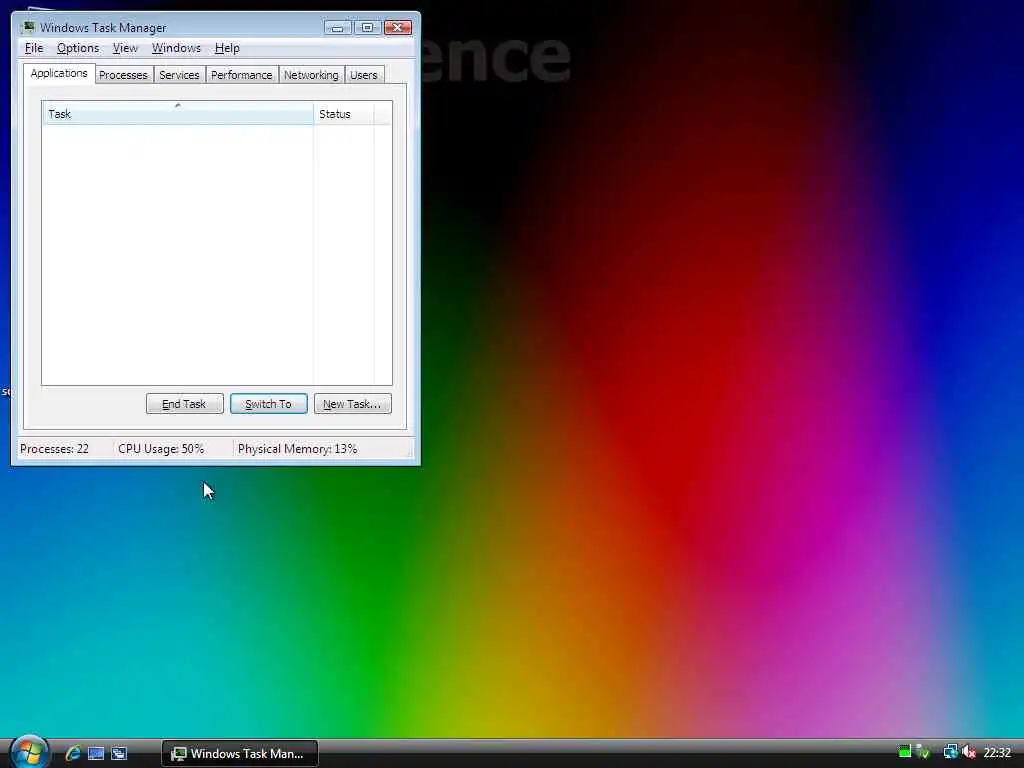Click the Switch between windows icon
This screenshot has height=768, width=1024.
pos(119,753)
